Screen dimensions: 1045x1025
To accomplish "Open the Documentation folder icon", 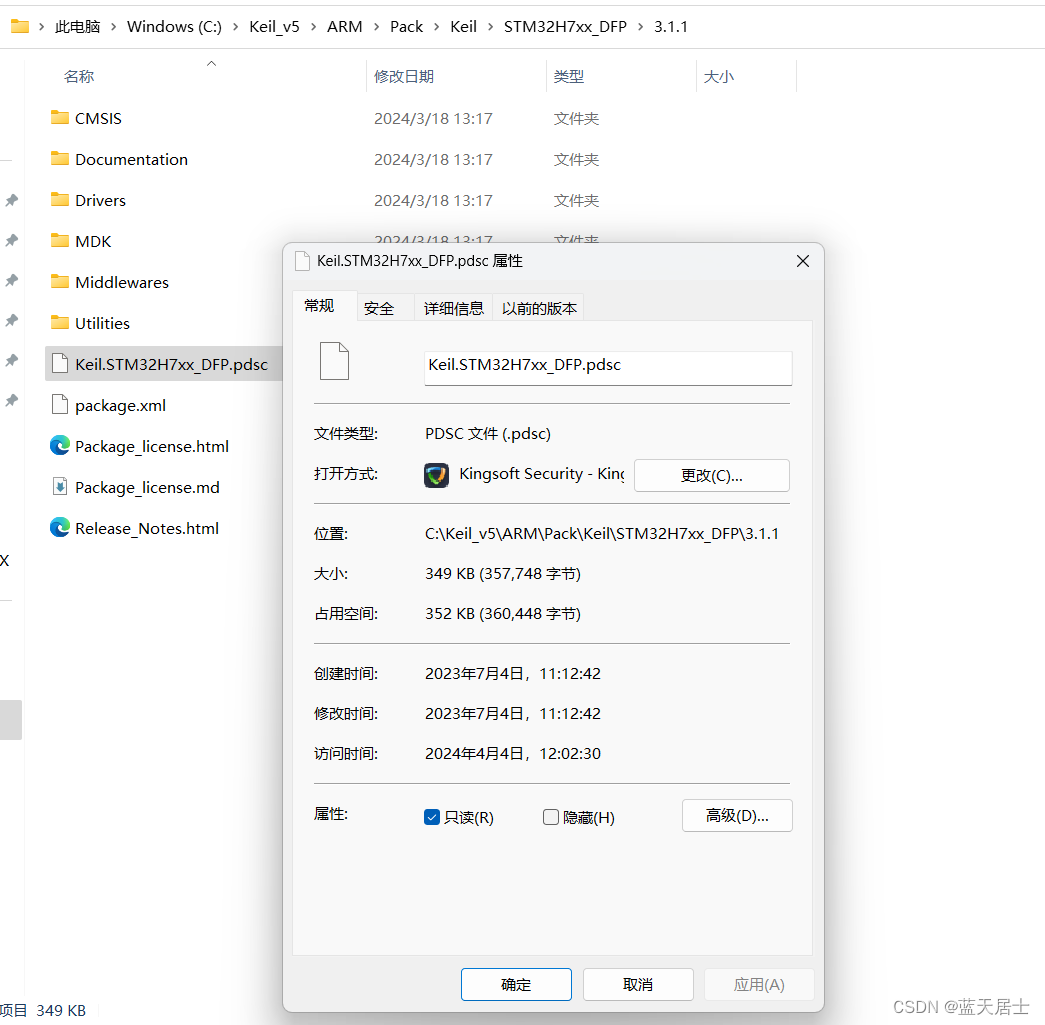I will click(60, 159).
